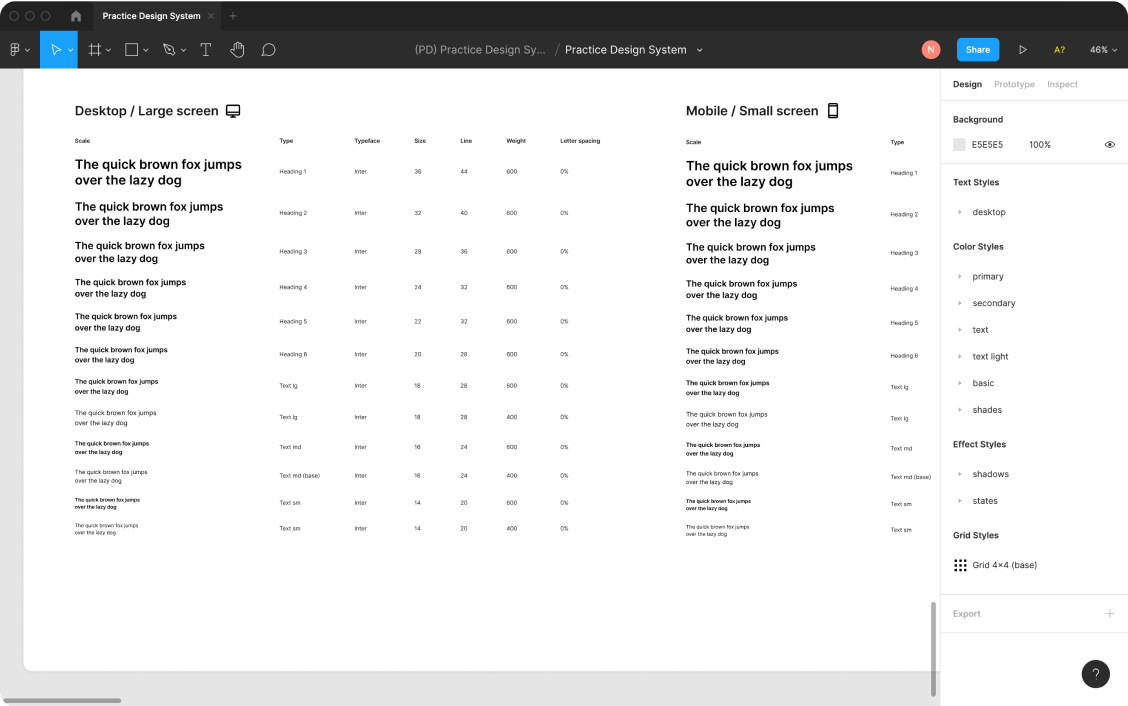Image resolution: width=1128 pixels, height=706 pixels.
Task: Open the Practice Design System page dropdown
Action: pos(633,48)
